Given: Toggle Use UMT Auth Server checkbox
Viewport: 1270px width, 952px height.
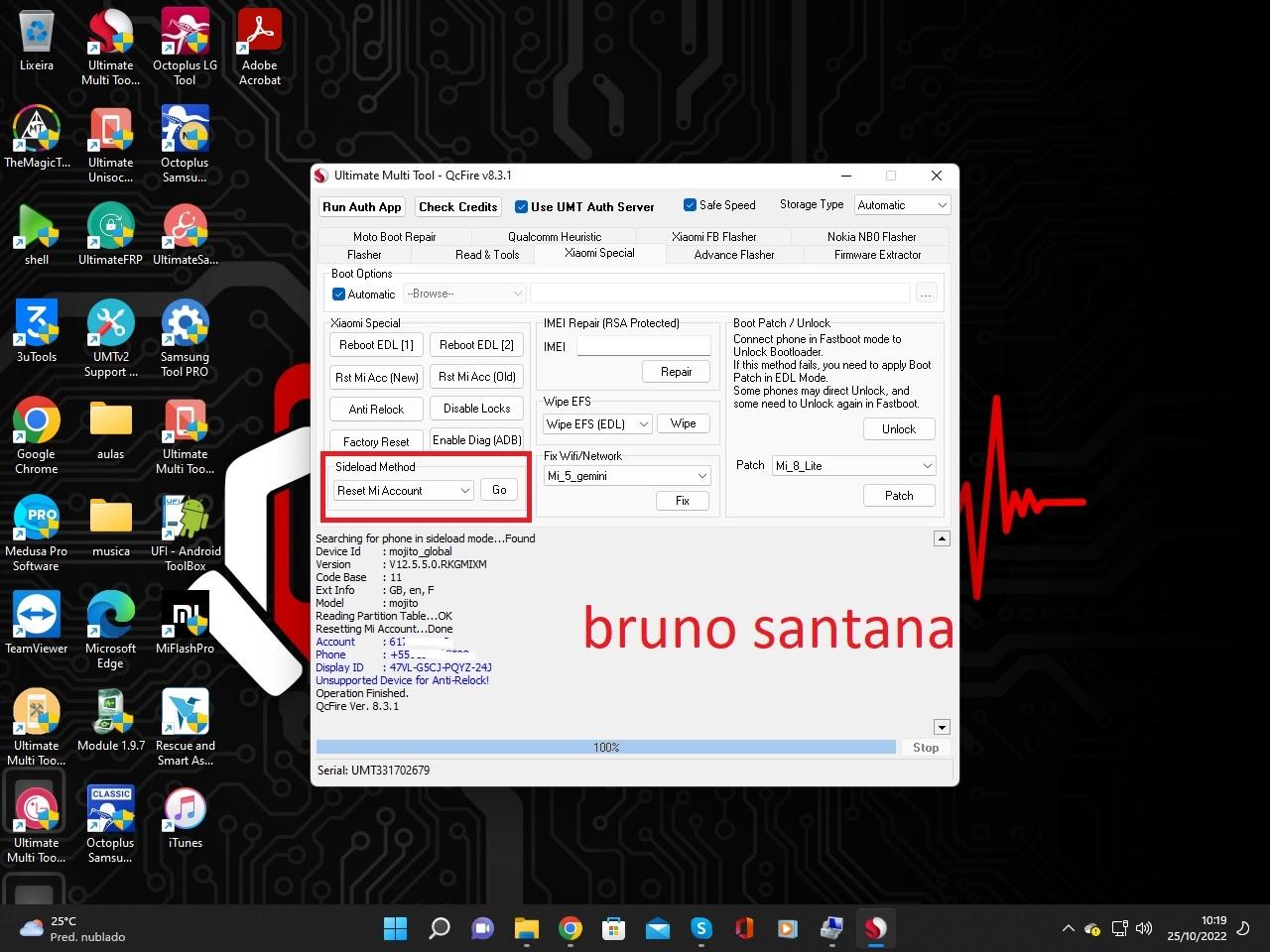Looking at the screenshot, I should pyautogui.click(x=521, y=206).
